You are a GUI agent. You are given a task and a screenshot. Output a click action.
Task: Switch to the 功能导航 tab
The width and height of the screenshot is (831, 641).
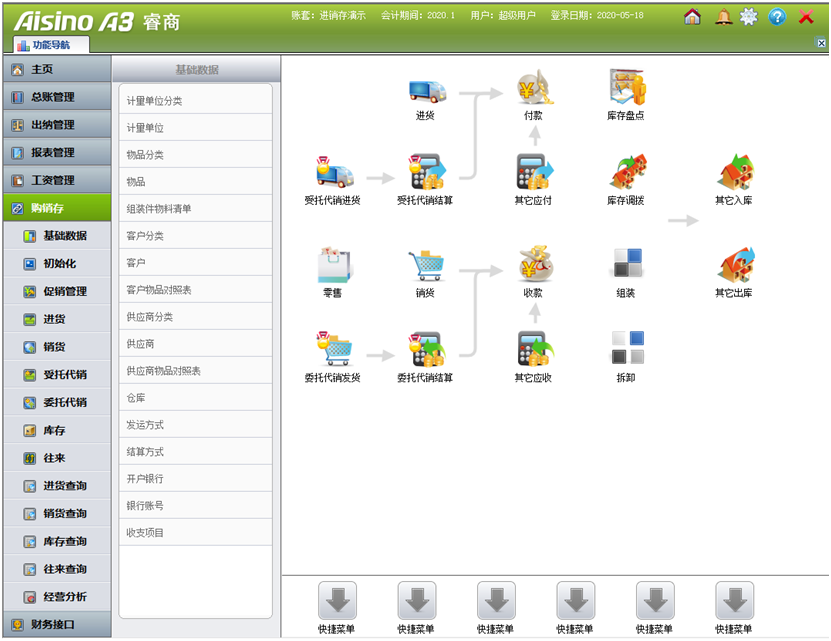click(52, 45)
